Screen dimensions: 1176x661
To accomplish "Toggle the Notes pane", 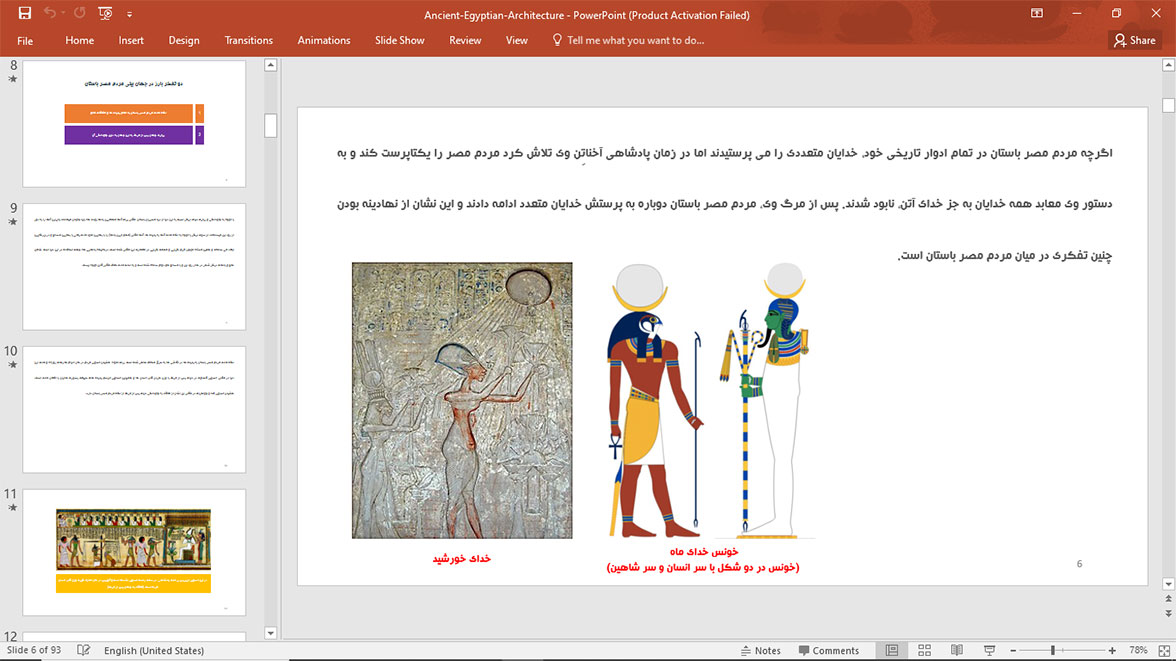I will click(760, 650).
